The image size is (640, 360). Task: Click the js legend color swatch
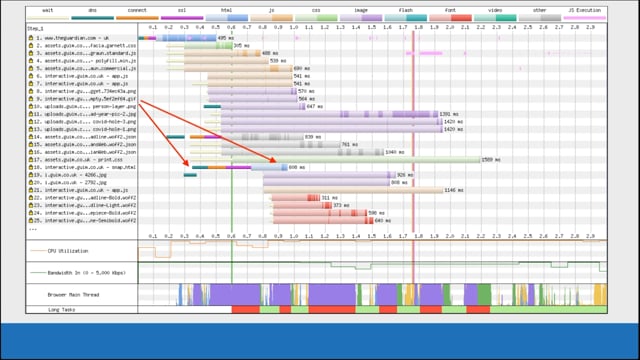[271, 18]
